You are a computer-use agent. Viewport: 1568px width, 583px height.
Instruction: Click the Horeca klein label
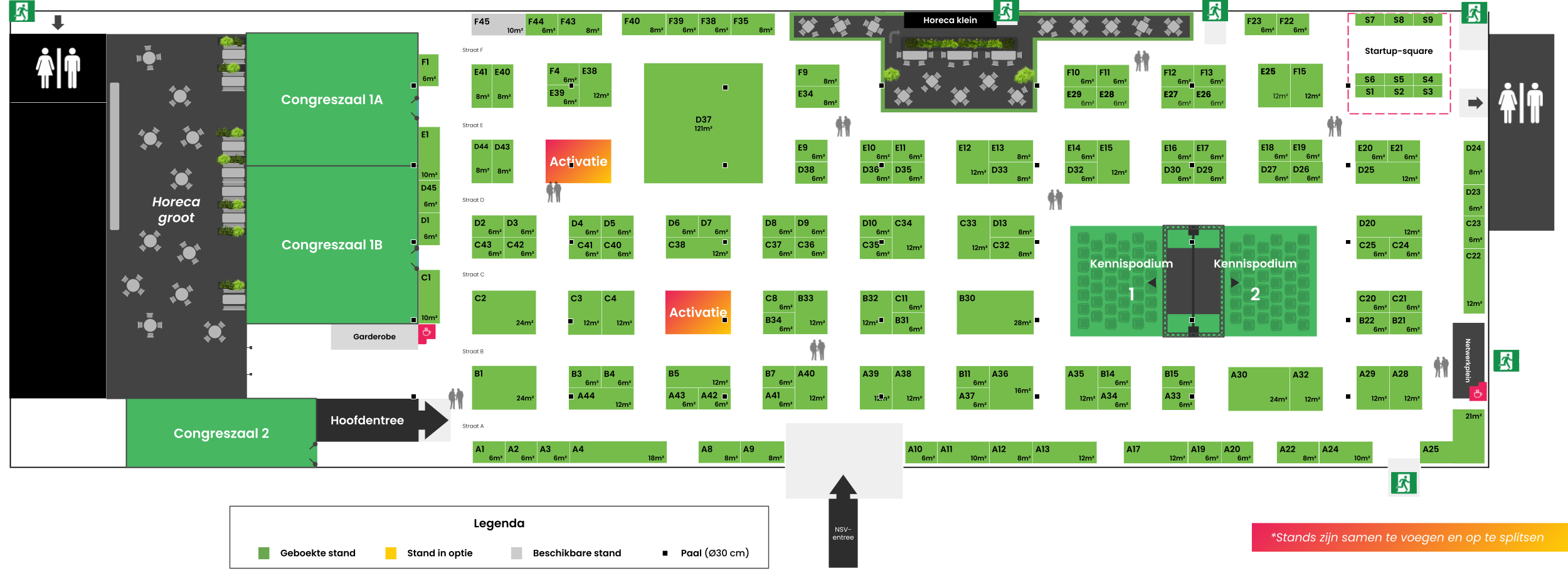click(x=950, y=20)
